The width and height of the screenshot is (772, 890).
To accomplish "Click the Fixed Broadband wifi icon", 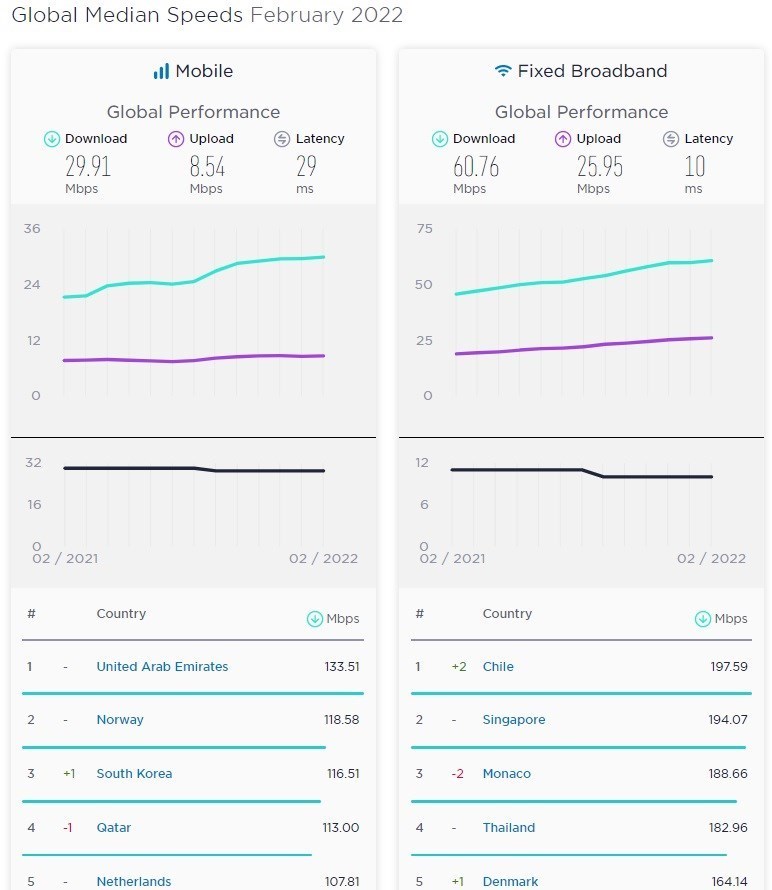I will tap(503, 72).
